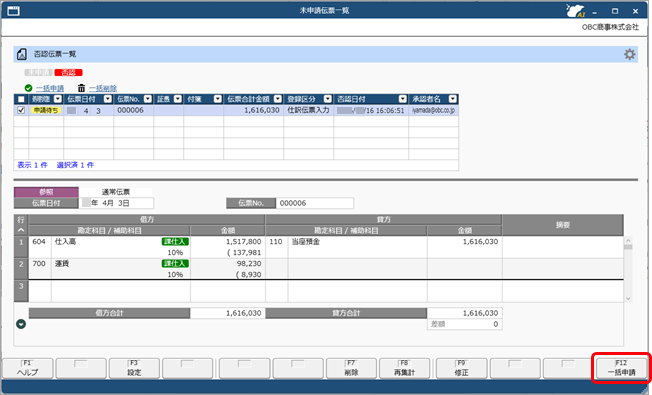This screenshot has width=652, height=395.
Task: Open the 否認日付 column filter dropdown
Action: click(402, 99)
